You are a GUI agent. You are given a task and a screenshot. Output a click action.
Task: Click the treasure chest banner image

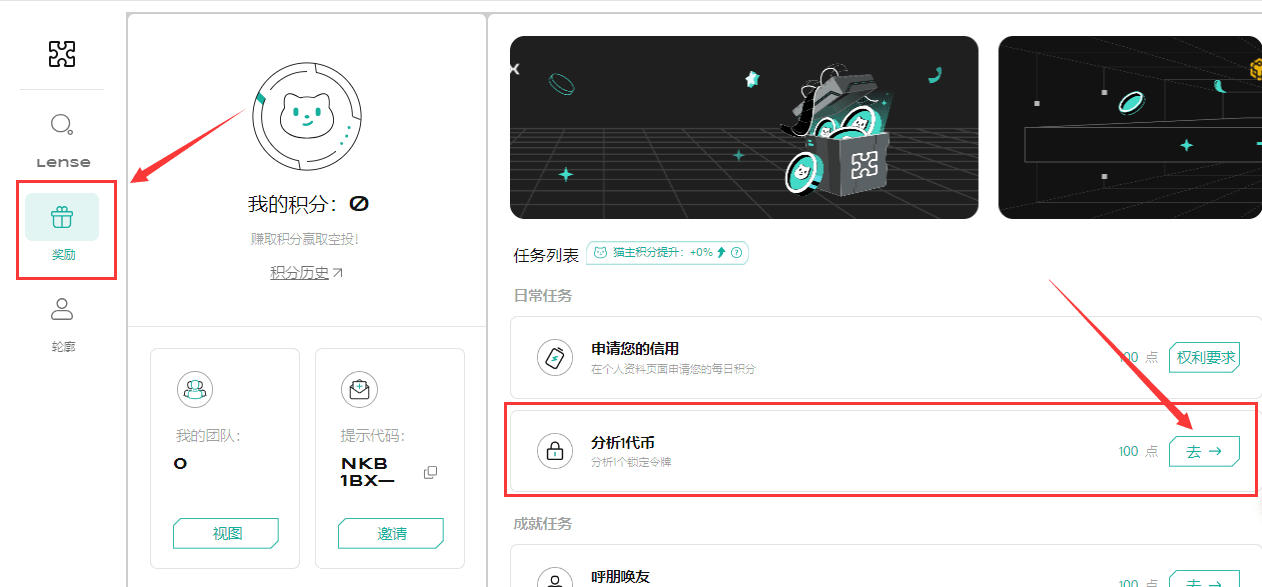(743, 127)
